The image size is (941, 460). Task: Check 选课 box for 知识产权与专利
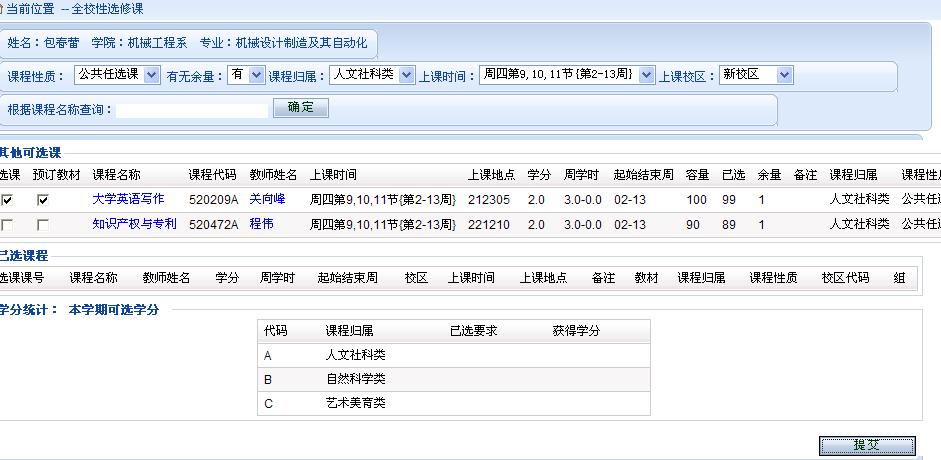coord(7,225)
